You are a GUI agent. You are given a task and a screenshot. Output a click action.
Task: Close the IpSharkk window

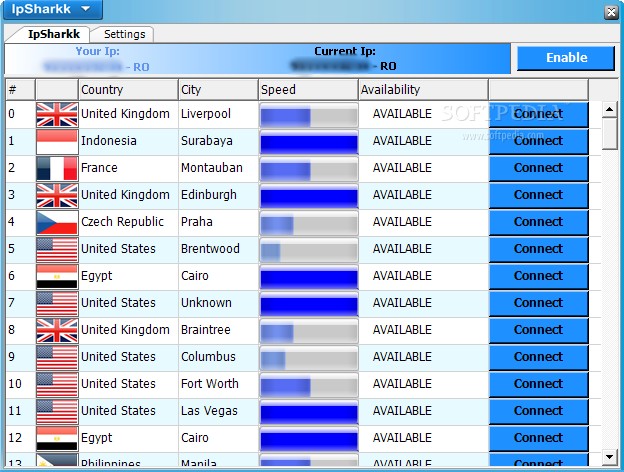[x=611, y=12]
